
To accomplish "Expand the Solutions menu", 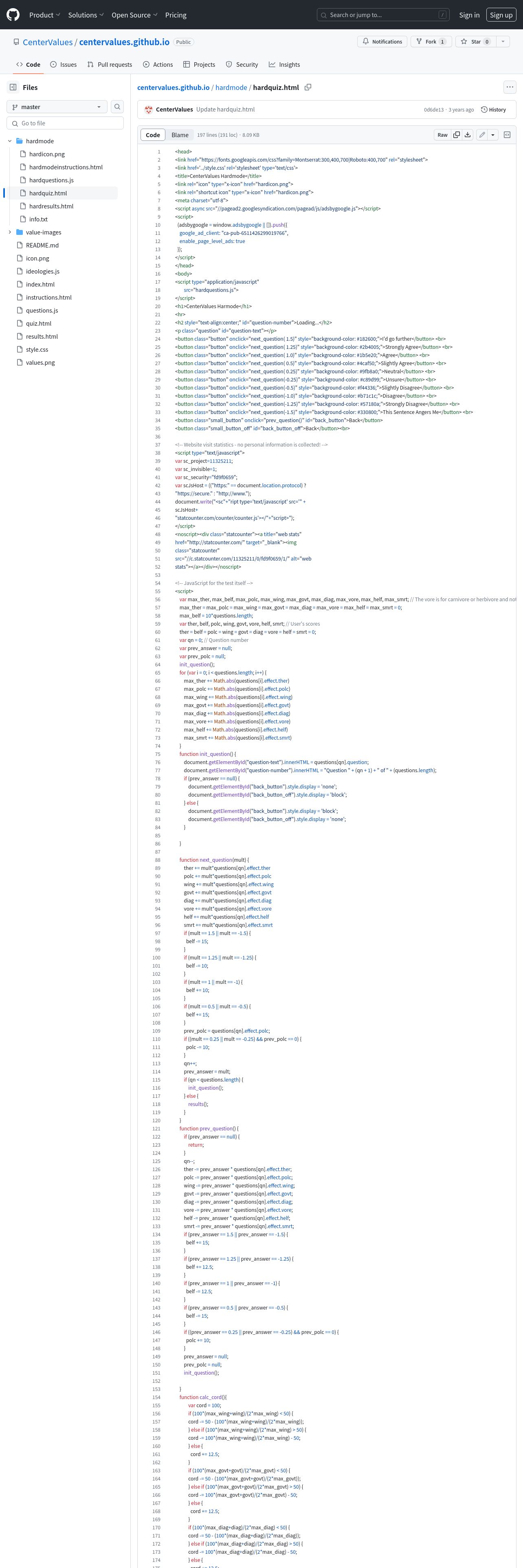I will 86,15.
